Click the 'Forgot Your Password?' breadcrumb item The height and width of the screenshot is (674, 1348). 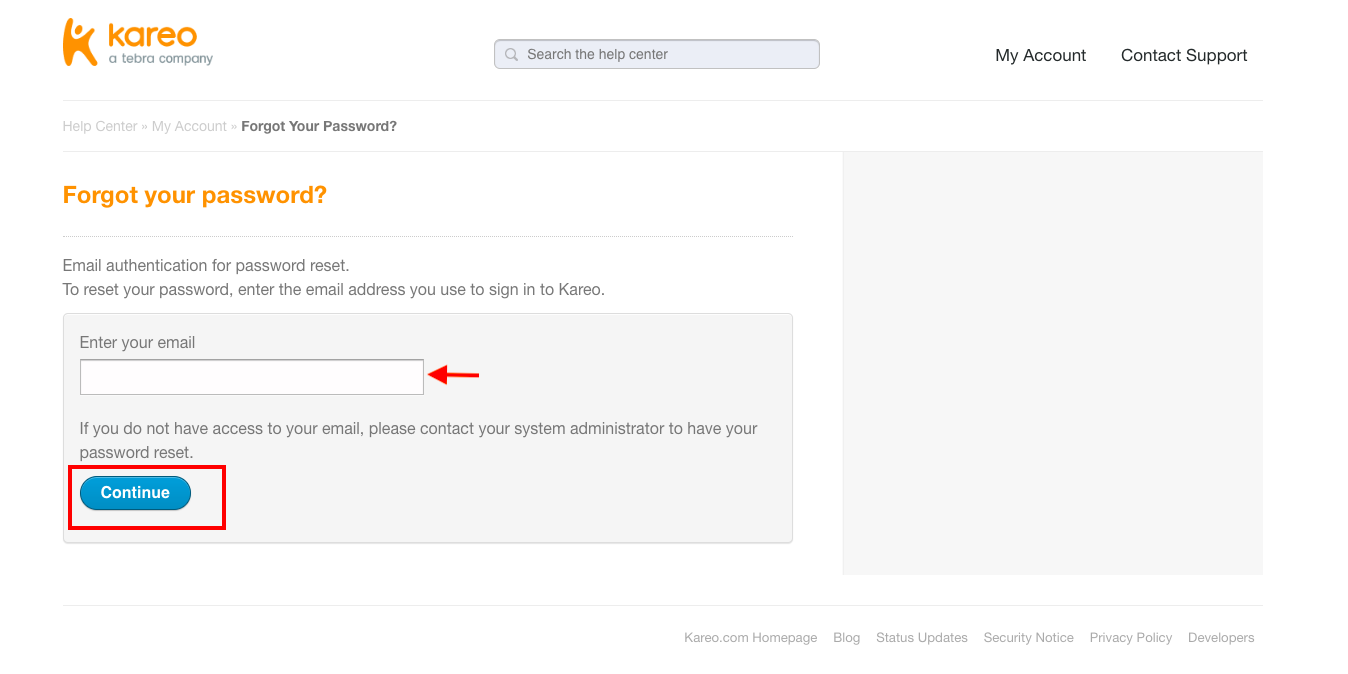coord(319,126)
